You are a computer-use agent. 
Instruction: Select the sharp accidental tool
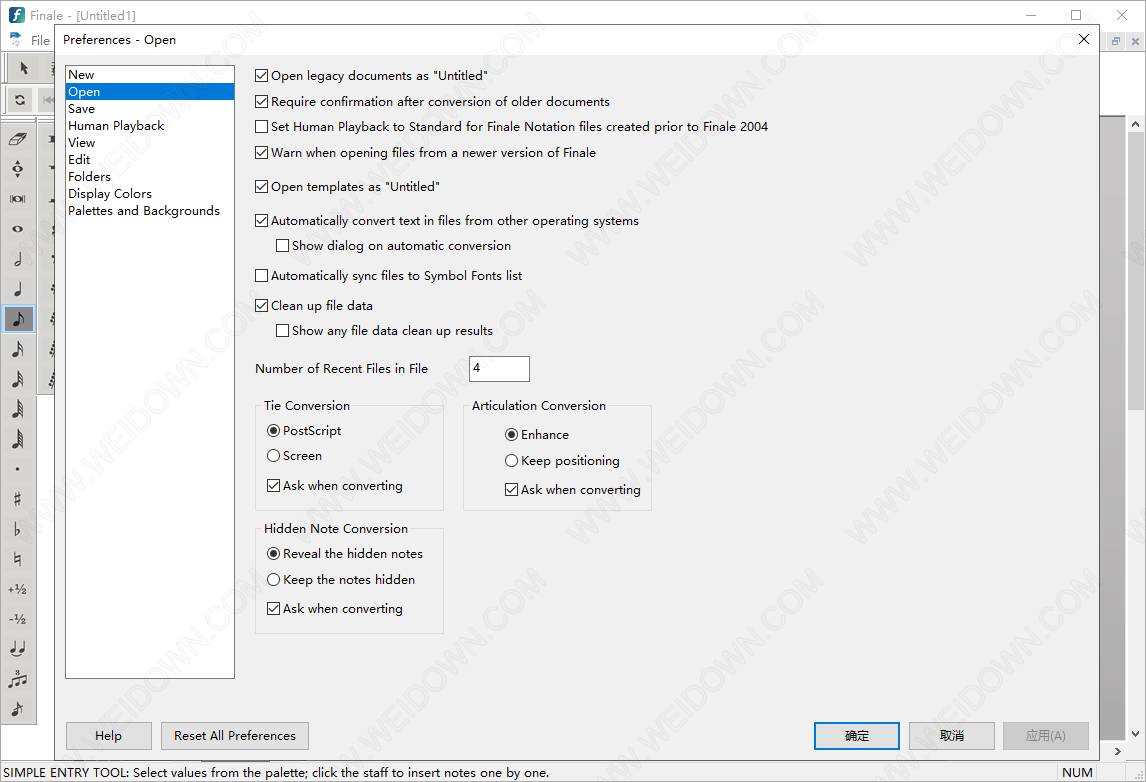tap(18, 498)
